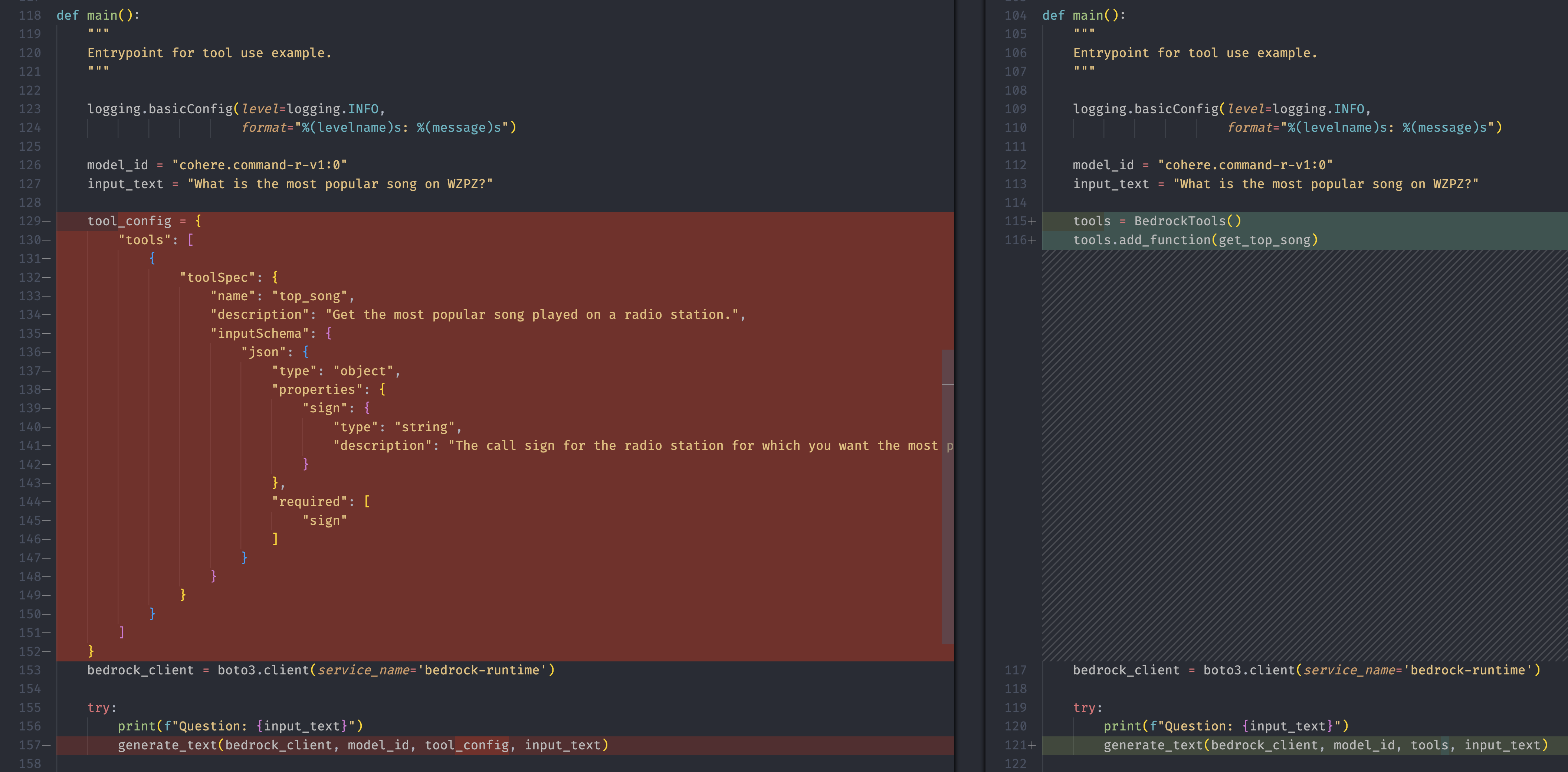This screenshot has height=772, width=1568.
Task: Click 'try:' on left line 155
Action: click(x=102, y=707)
